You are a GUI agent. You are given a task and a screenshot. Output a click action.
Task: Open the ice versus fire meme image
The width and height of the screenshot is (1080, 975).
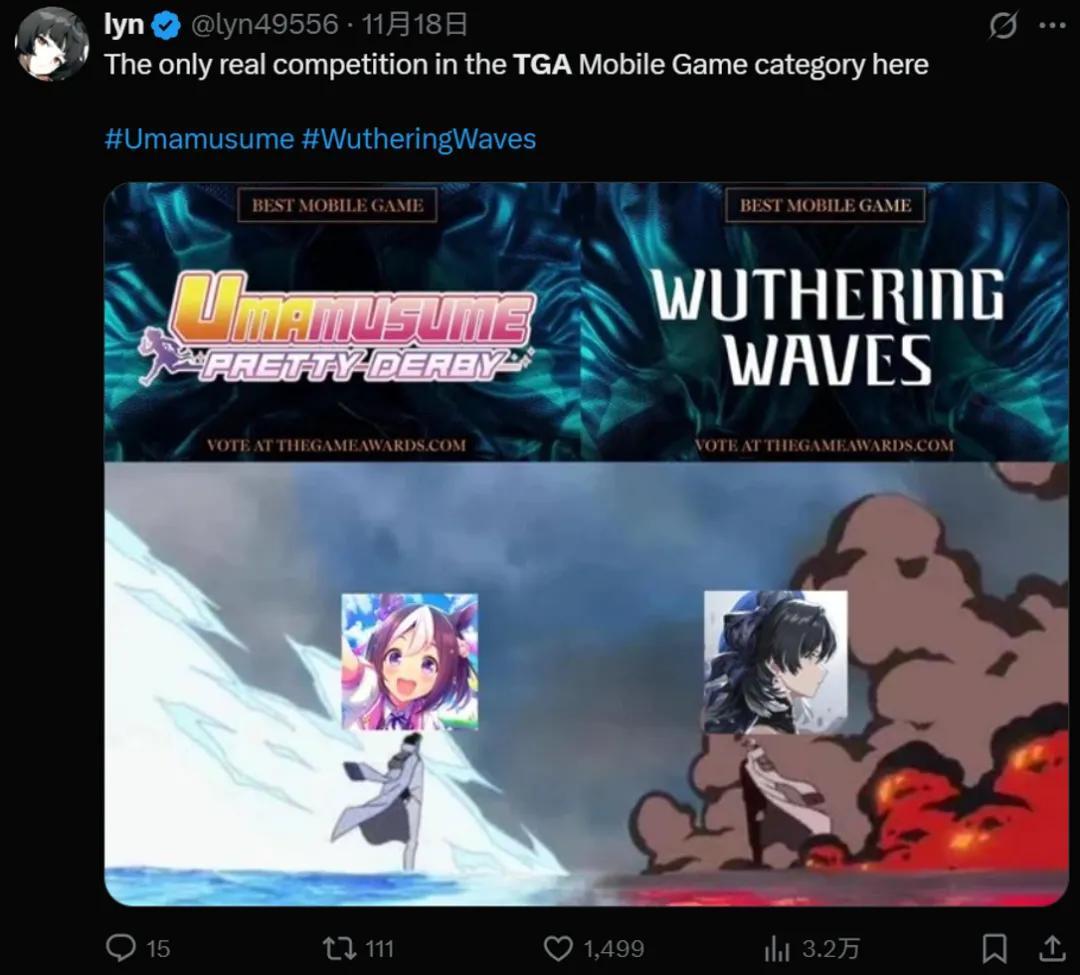tap(586, 684)
